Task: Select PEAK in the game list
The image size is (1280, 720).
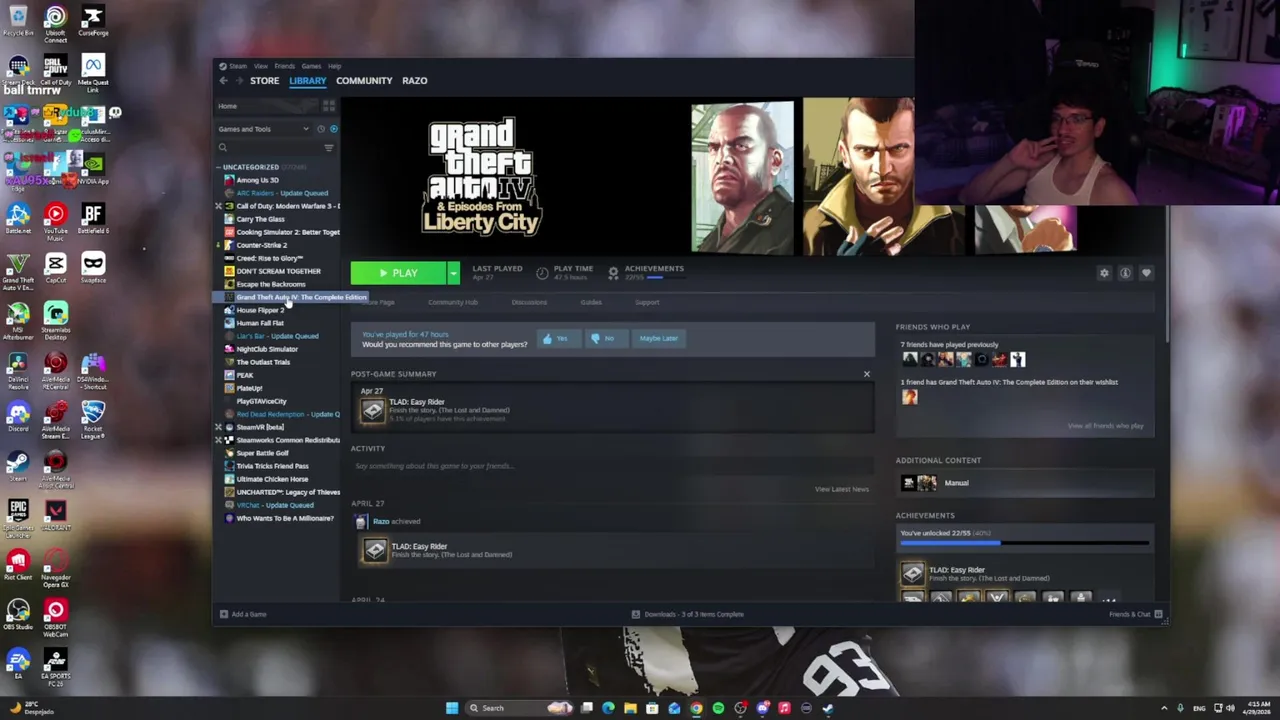Action: 245,375
